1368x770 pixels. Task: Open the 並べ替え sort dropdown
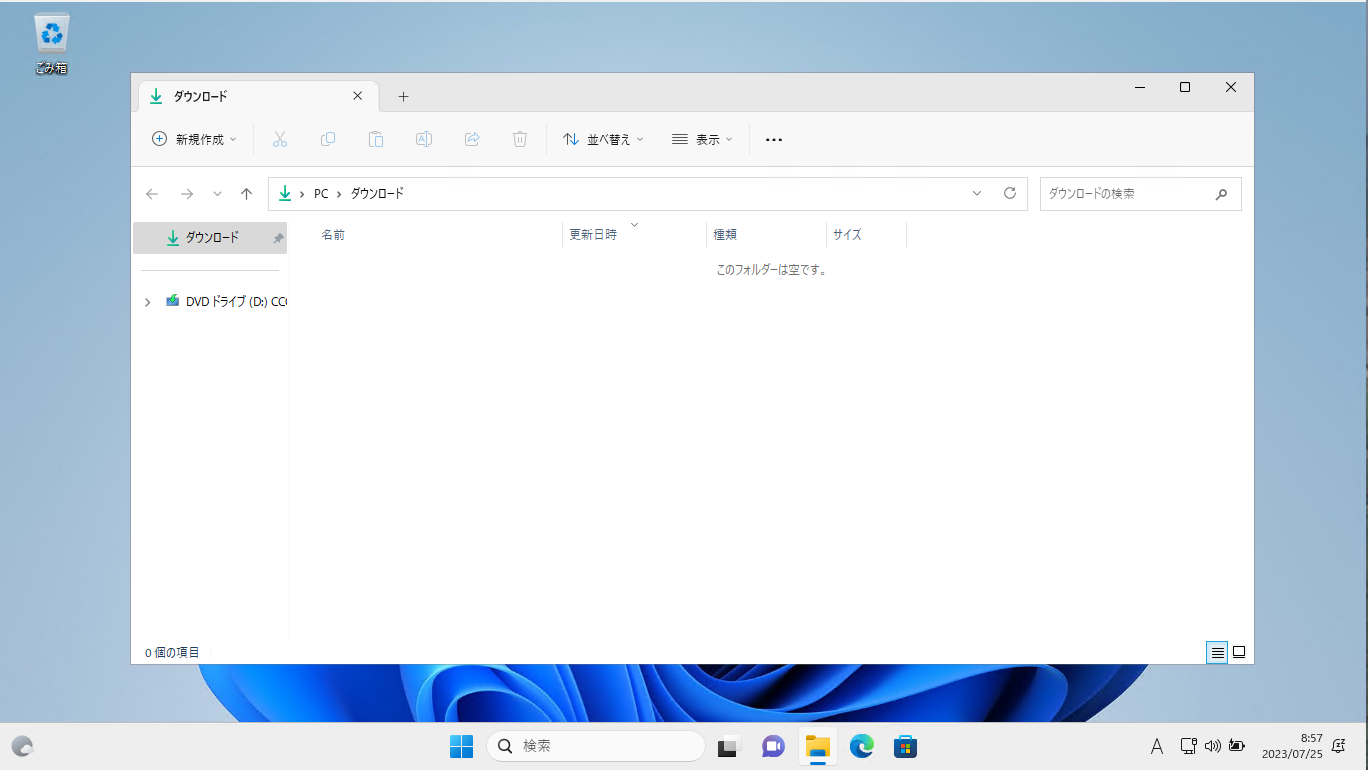coord(603,140)
